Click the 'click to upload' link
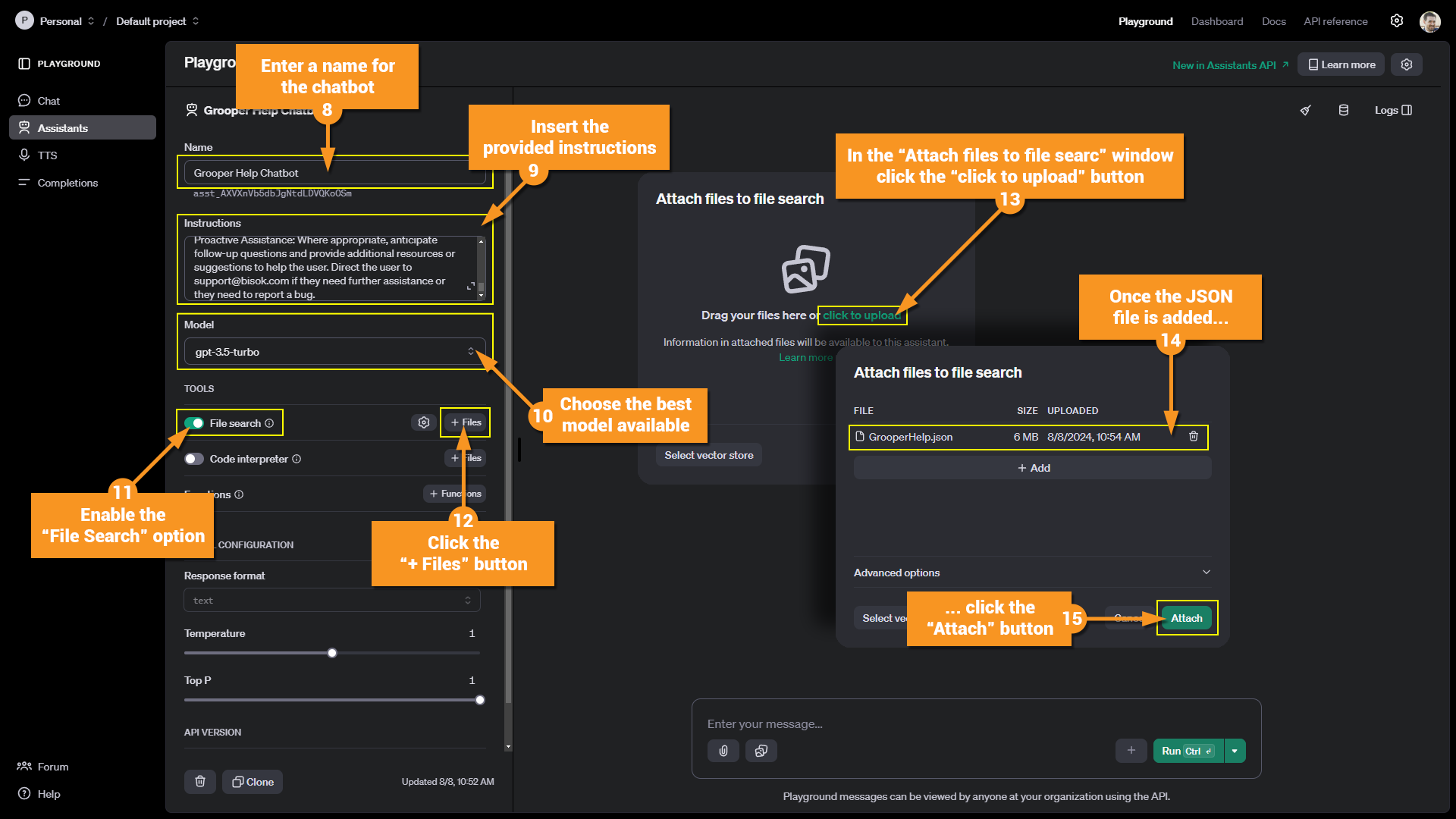 861,315
